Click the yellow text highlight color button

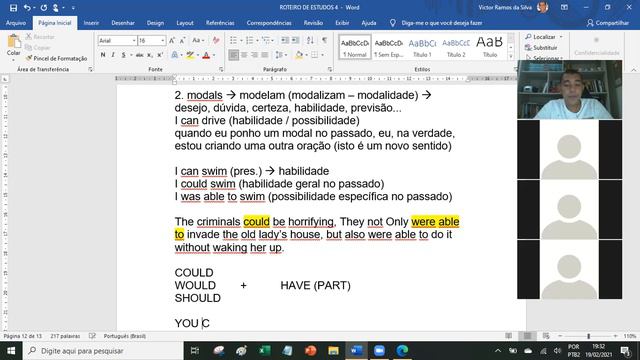tap(190, 55)
